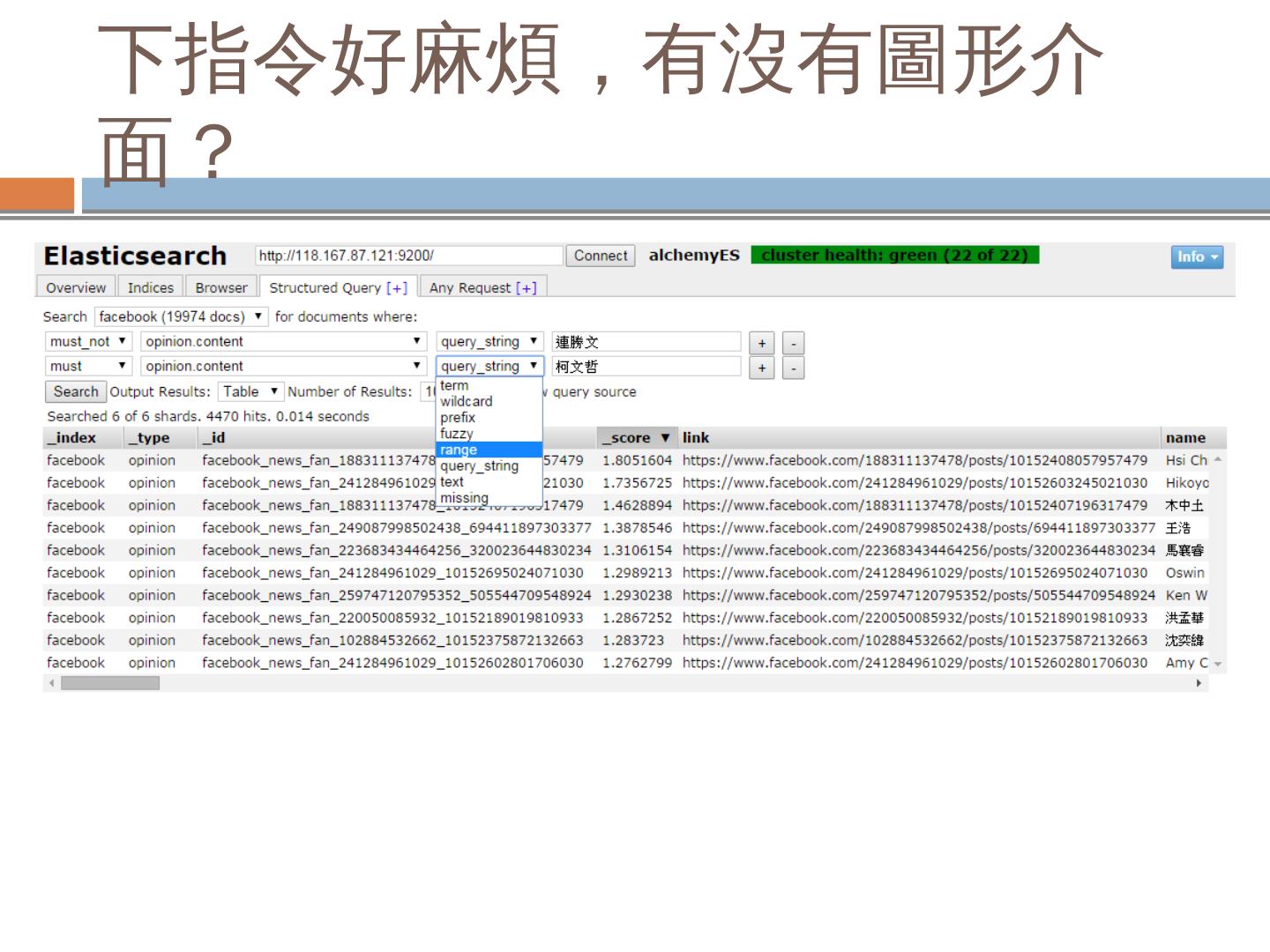Click the cluster health green status indicator
1270x952 pixels.
(895, 255)
